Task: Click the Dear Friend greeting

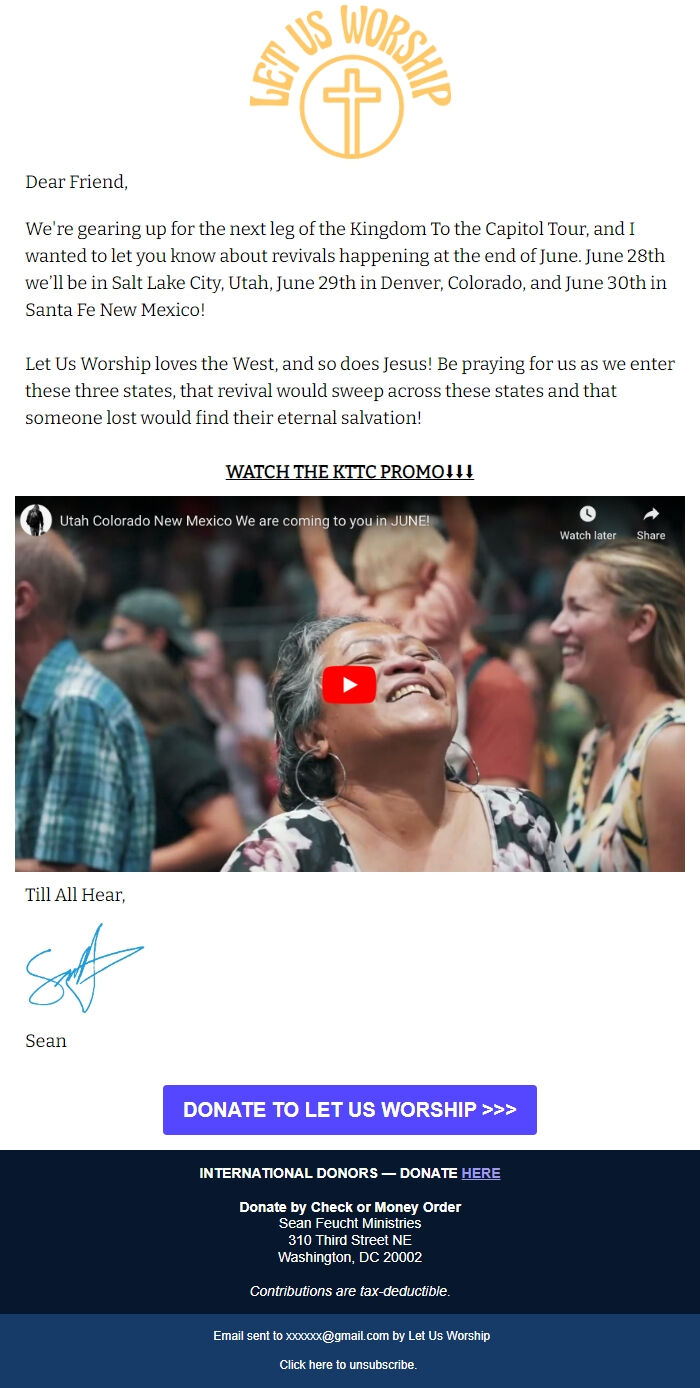Action: click(x=77, y=182)
